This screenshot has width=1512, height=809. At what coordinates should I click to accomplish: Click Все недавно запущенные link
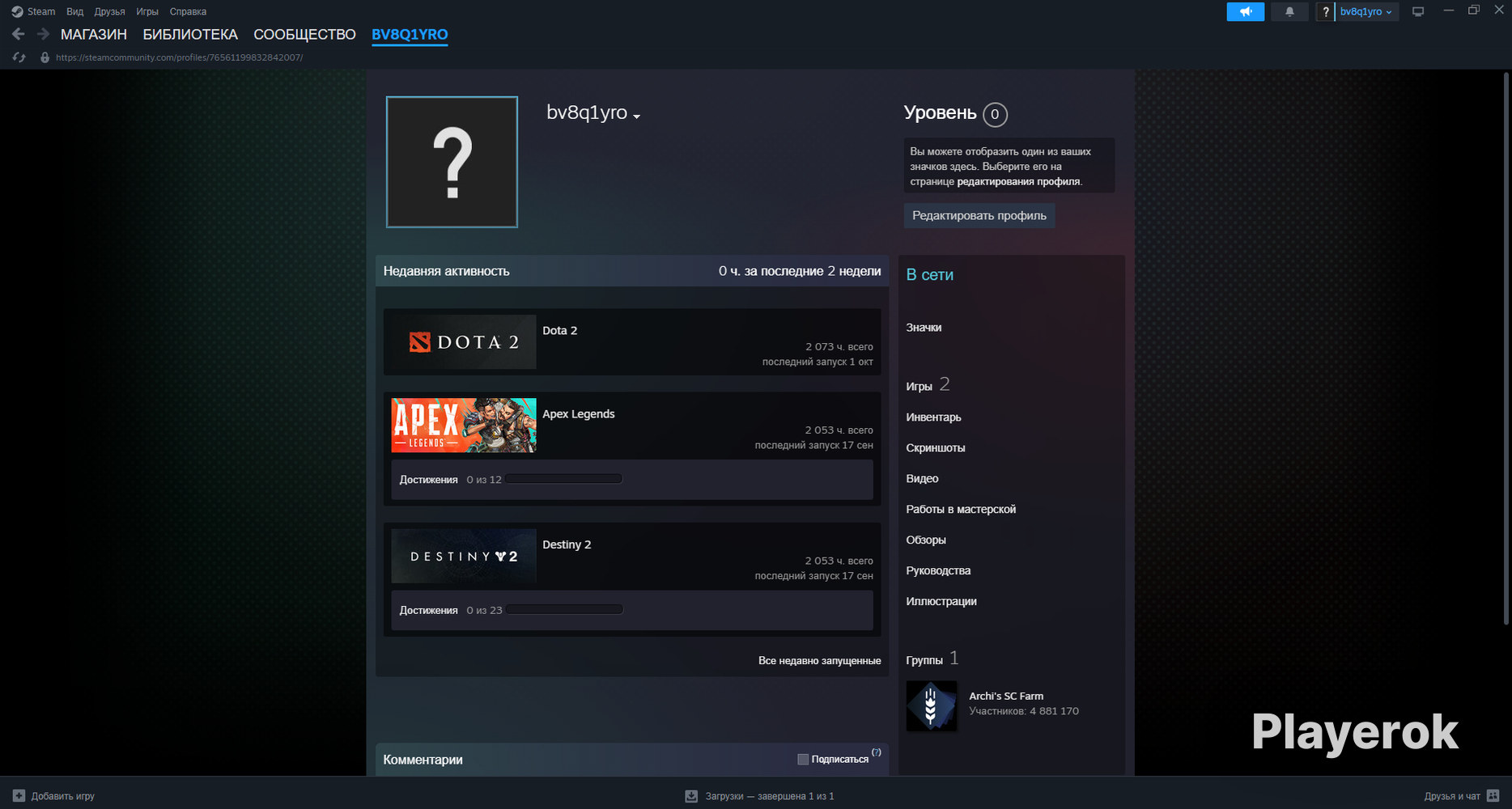click(819, 661)
